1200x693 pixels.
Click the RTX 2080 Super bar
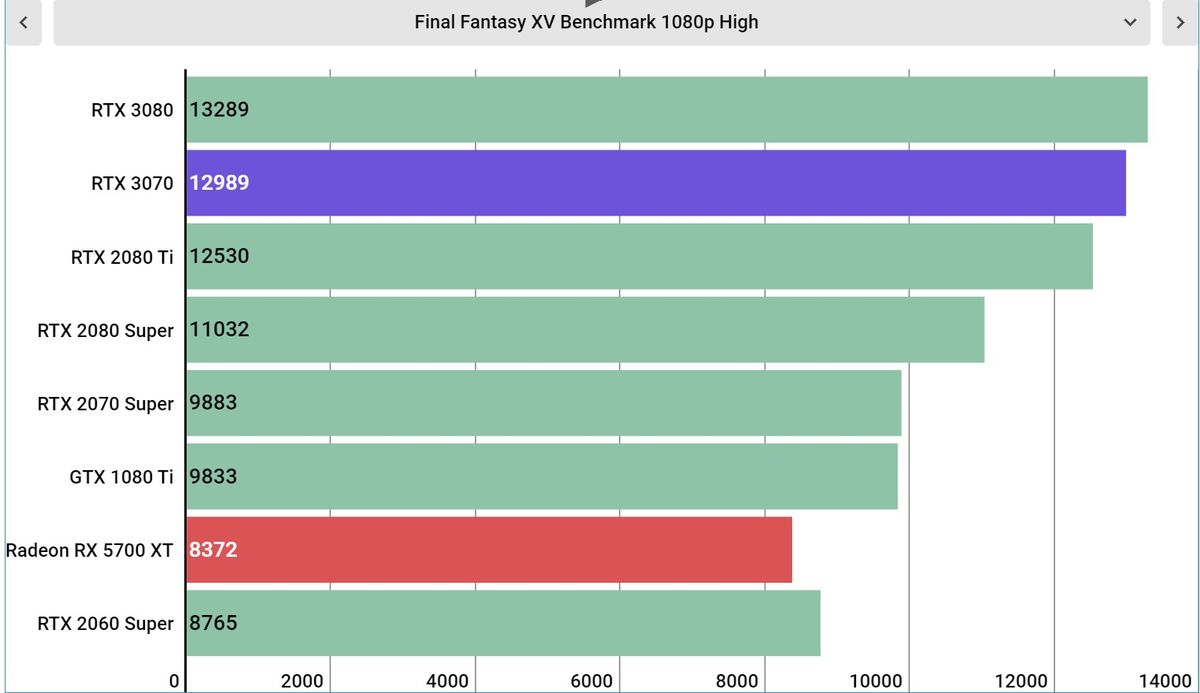coord(585,330)
